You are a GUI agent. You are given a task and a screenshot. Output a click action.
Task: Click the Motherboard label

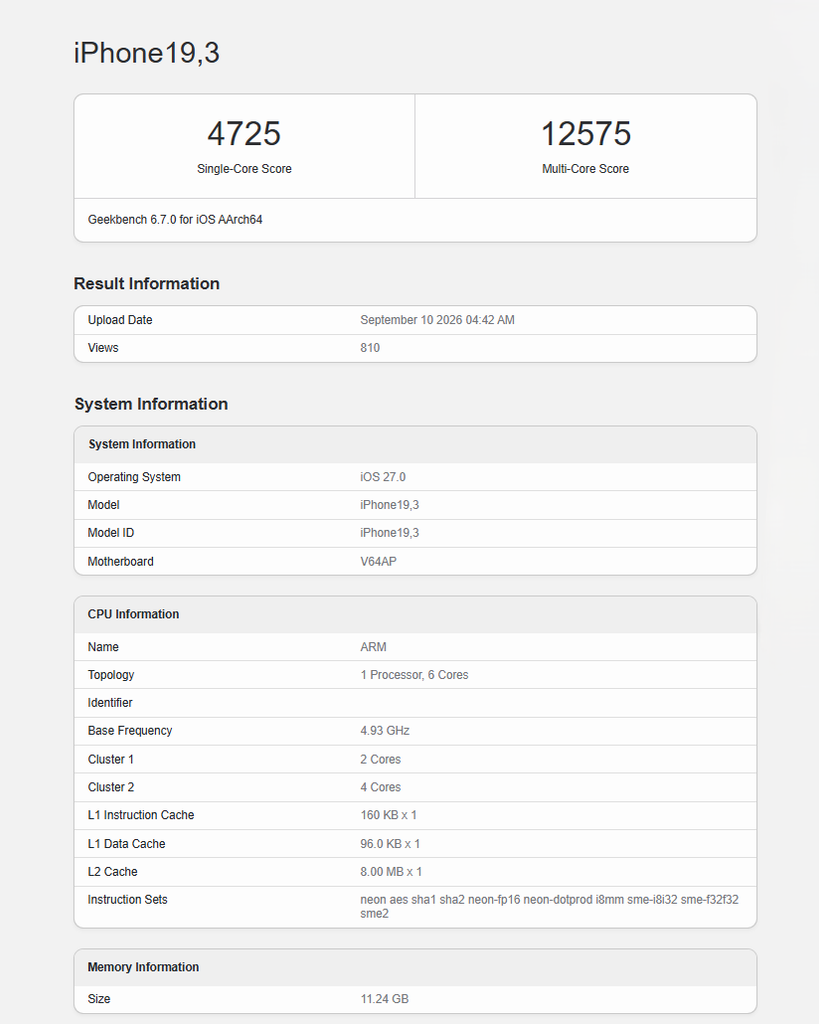120,562
